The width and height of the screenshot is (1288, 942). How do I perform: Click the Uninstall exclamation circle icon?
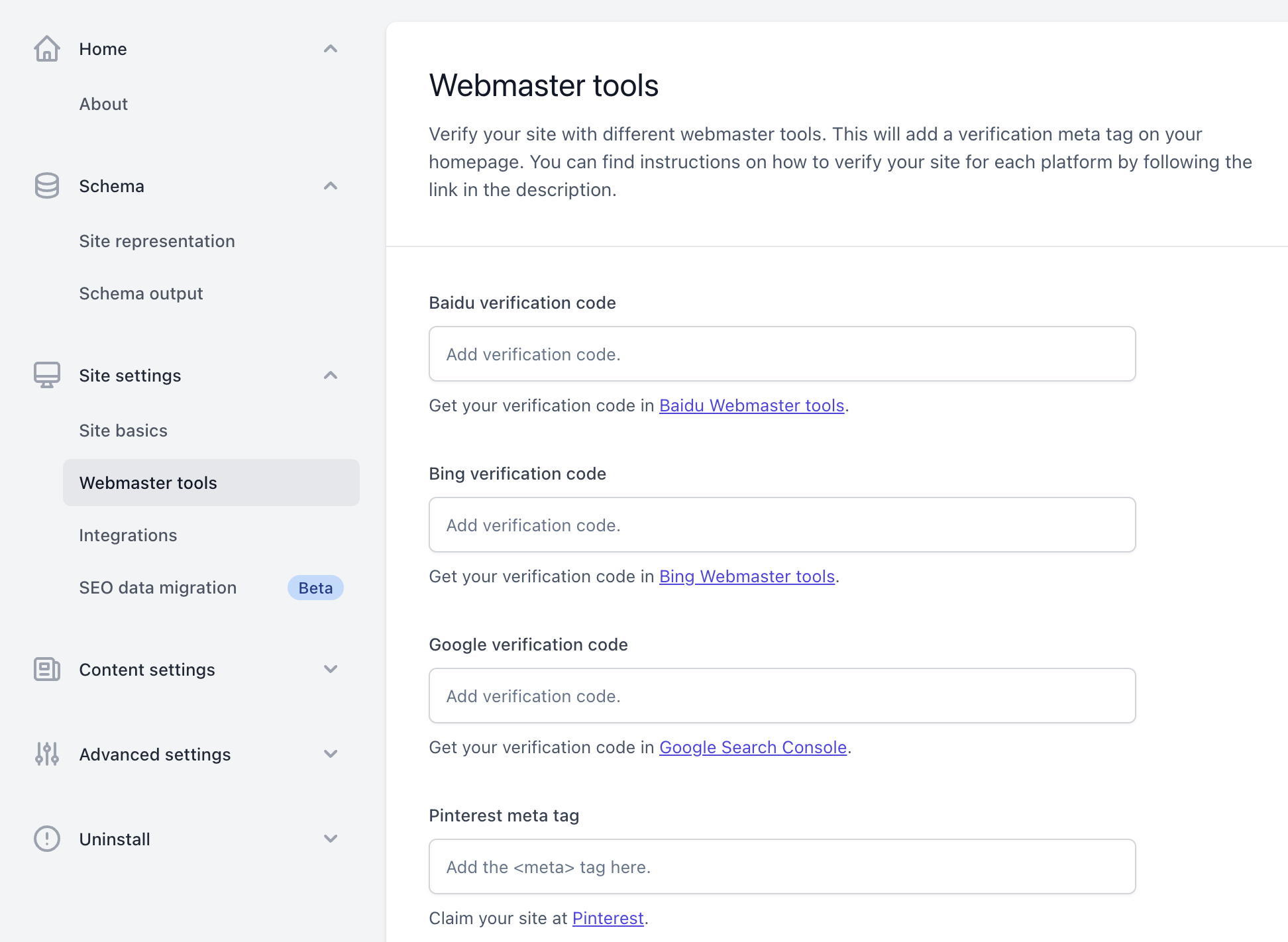click(x=46, y=839)
